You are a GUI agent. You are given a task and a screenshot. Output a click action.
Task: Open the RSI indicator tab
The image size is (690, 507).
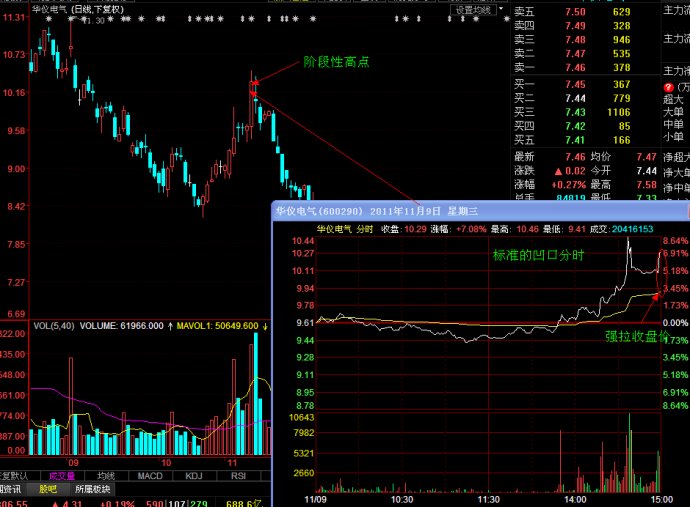tap(239, 475)
